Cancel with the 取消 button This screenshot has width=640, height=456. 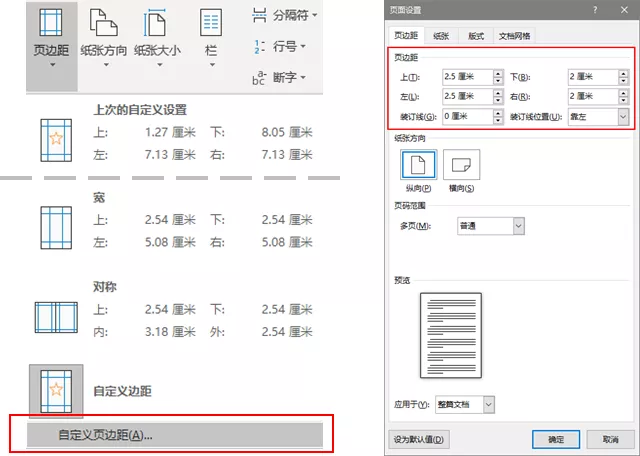click(610, 440)
